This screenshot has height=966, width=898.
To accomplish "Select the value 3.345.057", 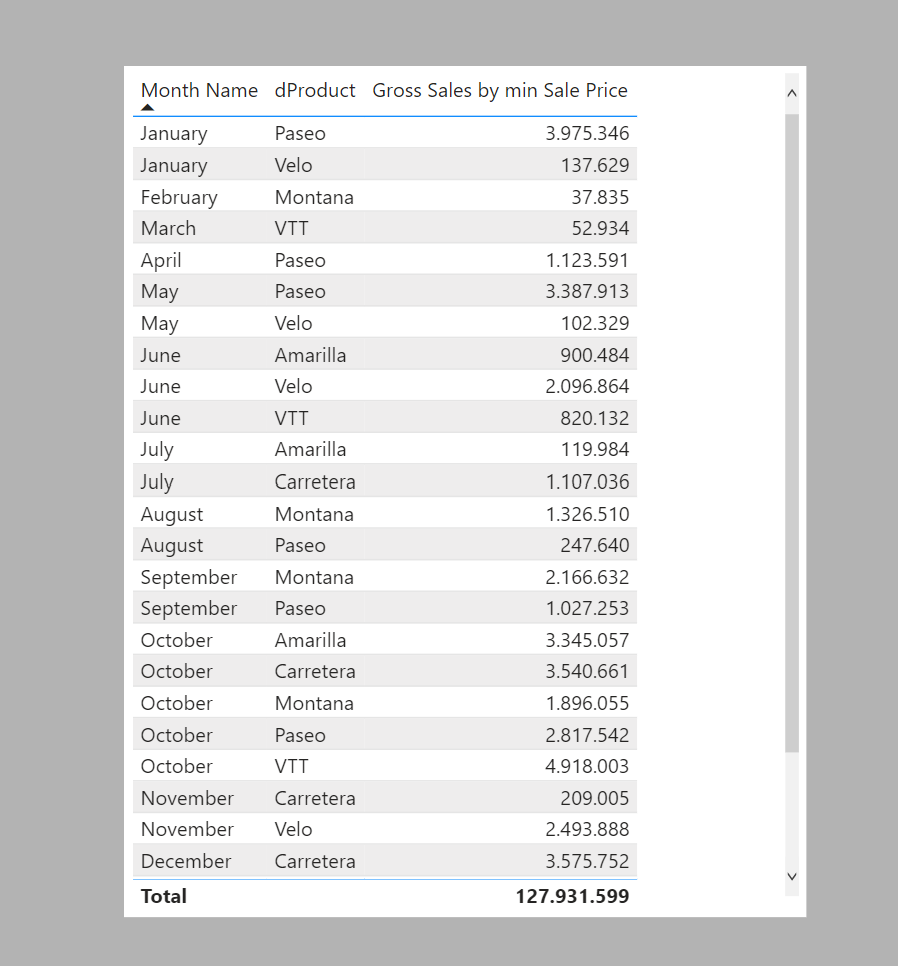I will click(587, 640).
